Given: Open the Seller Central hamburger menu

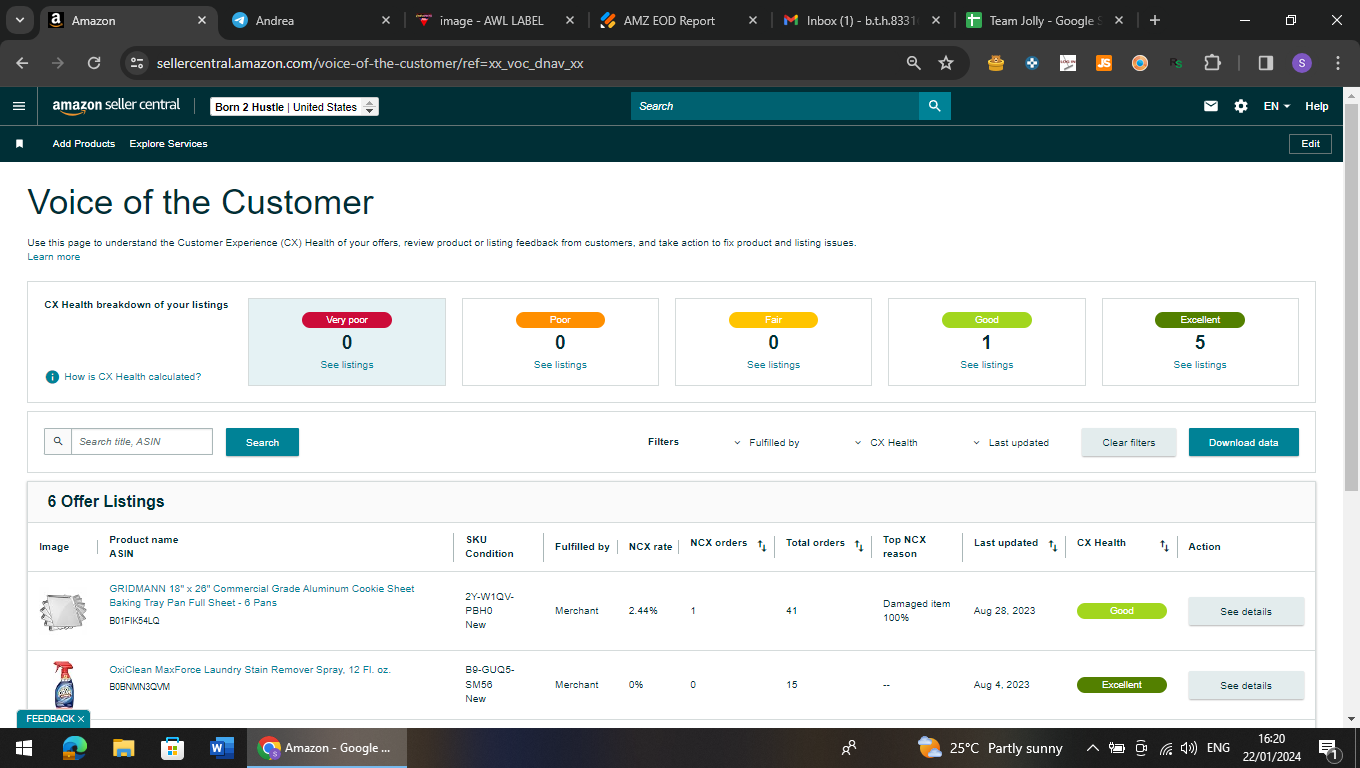Looking at the screenshot, I should tap(19, 106).
